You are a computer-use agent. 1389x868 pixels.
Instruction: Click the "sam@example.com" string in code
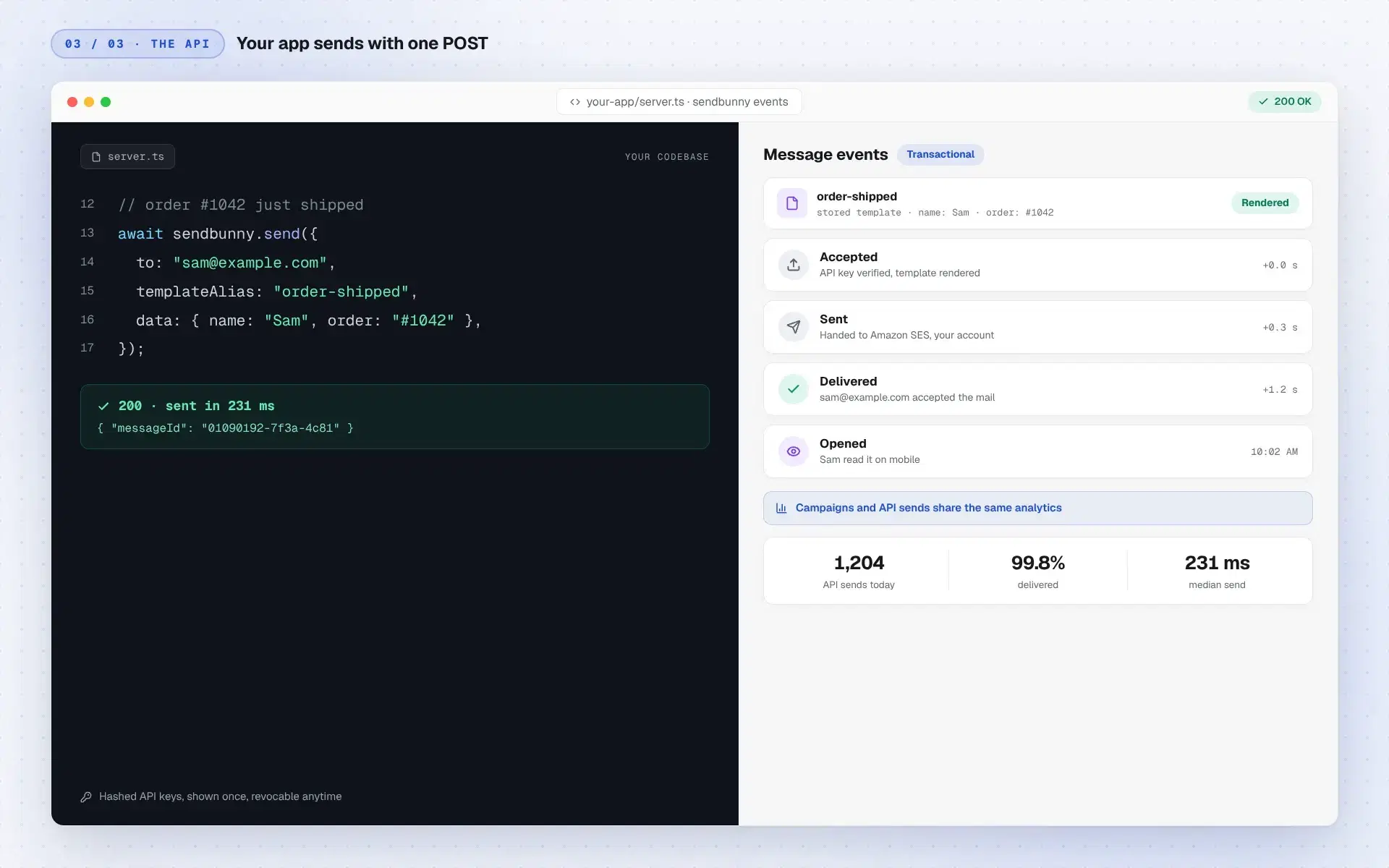(x=250, y=263)
